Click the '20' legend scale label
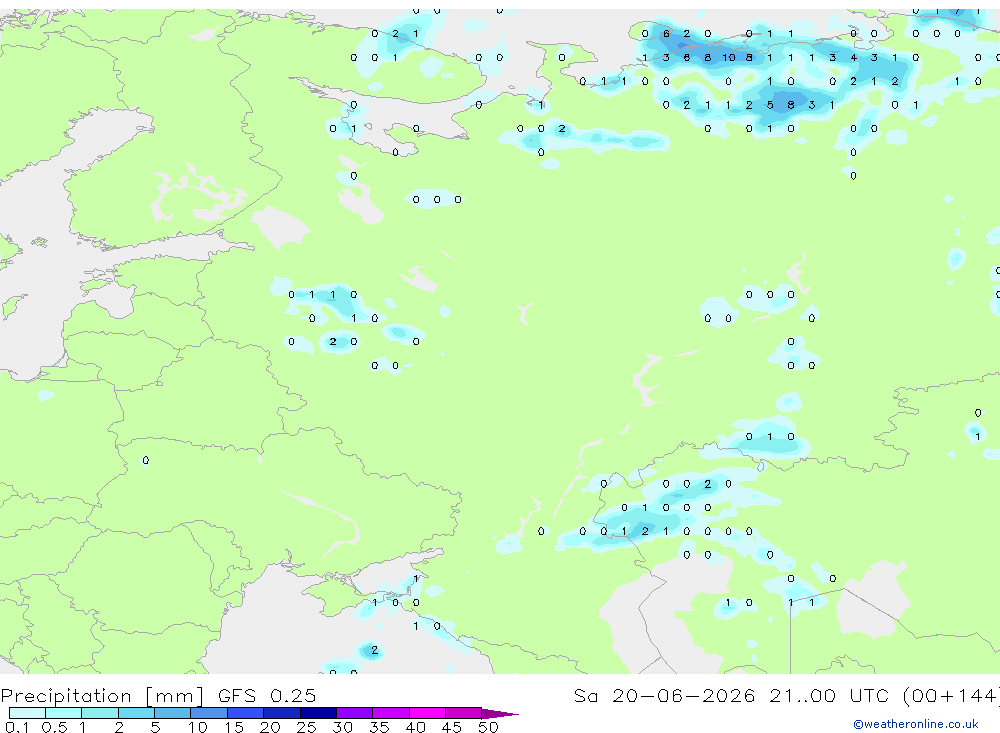The image size is (1000, 733). (x=270, y=727)
